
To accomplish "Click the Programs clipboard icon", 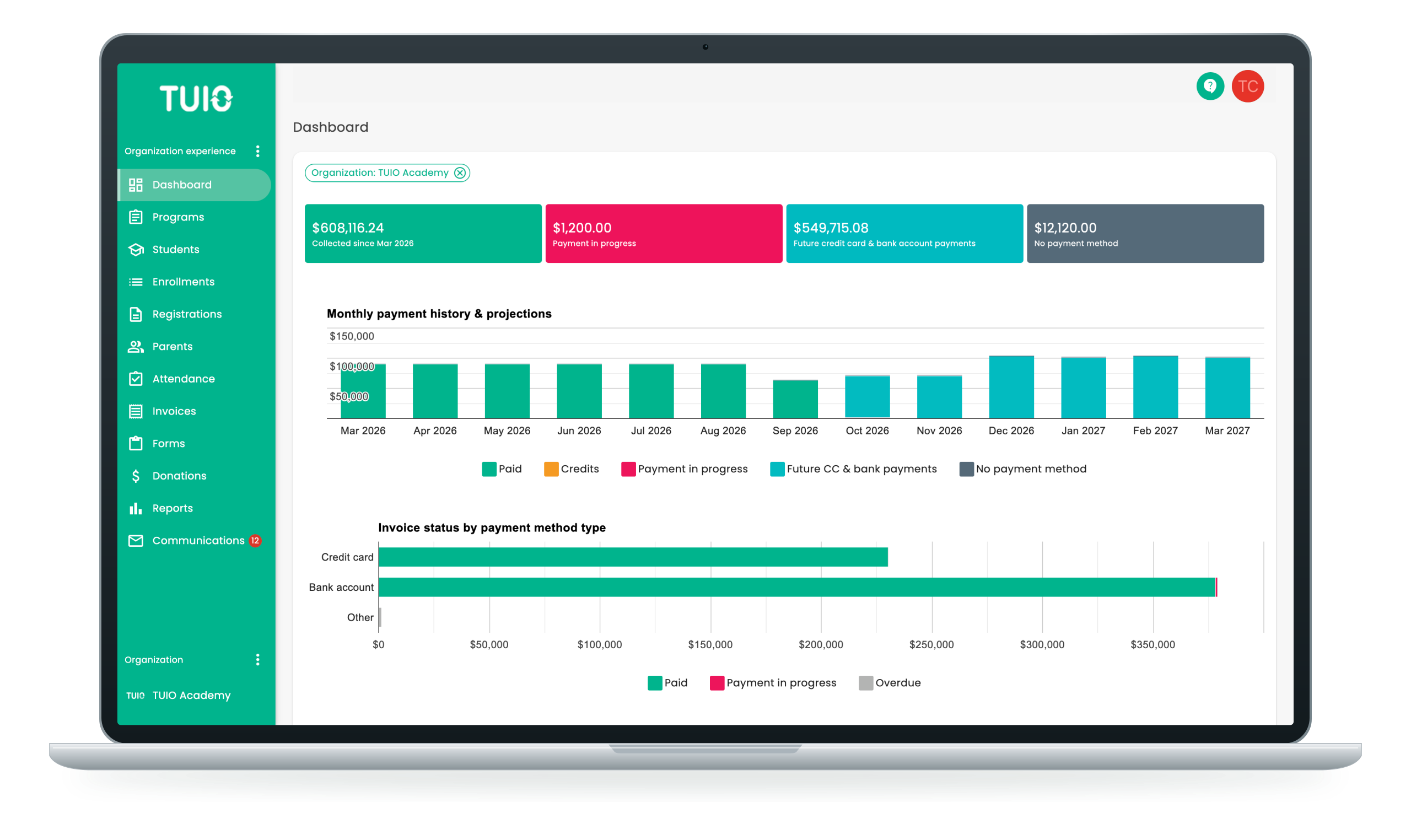I will [135, 217].
